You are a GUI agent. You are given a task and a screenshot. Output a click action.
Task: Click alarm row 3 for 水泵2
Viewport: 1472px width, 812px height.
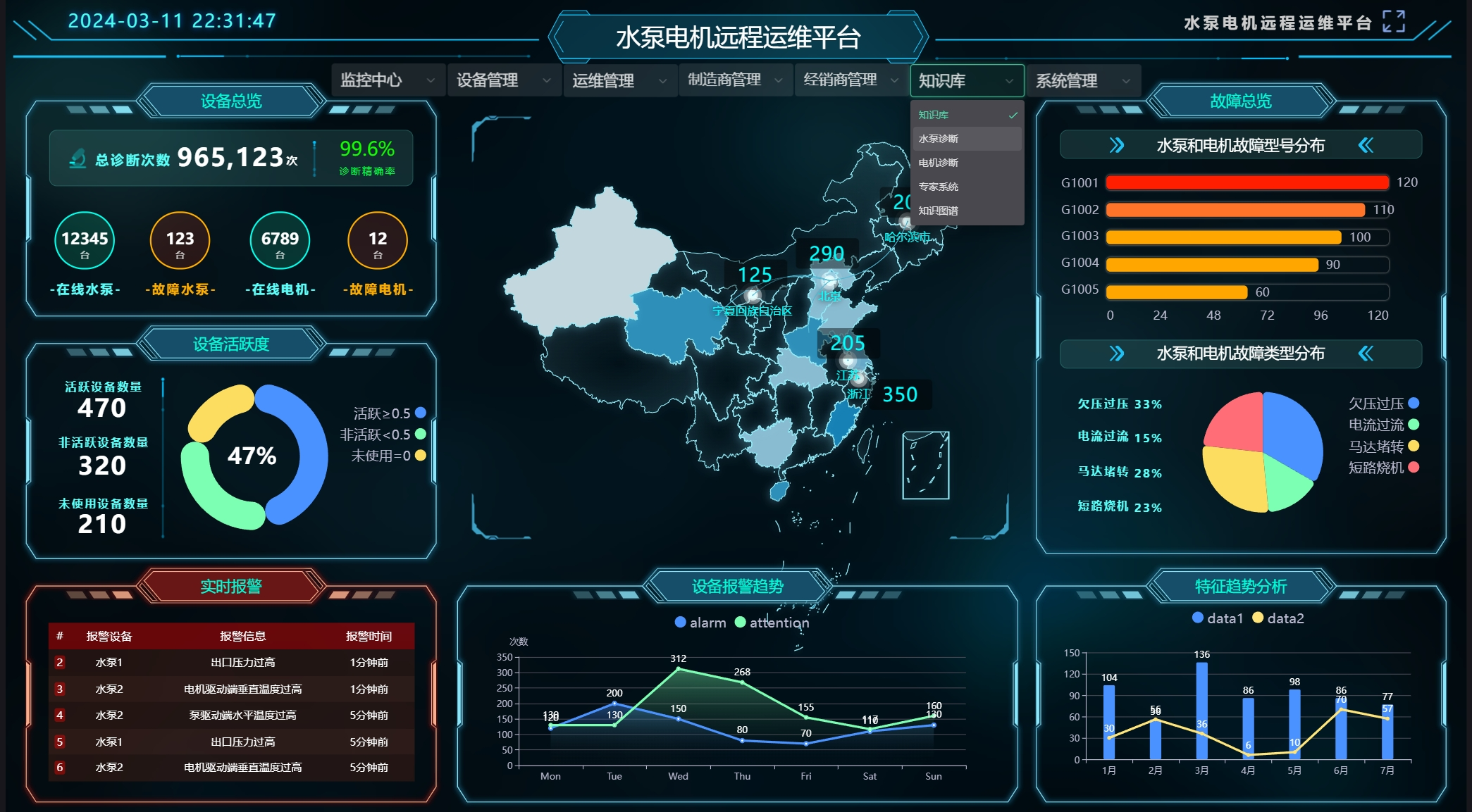(x=231, y=689)
